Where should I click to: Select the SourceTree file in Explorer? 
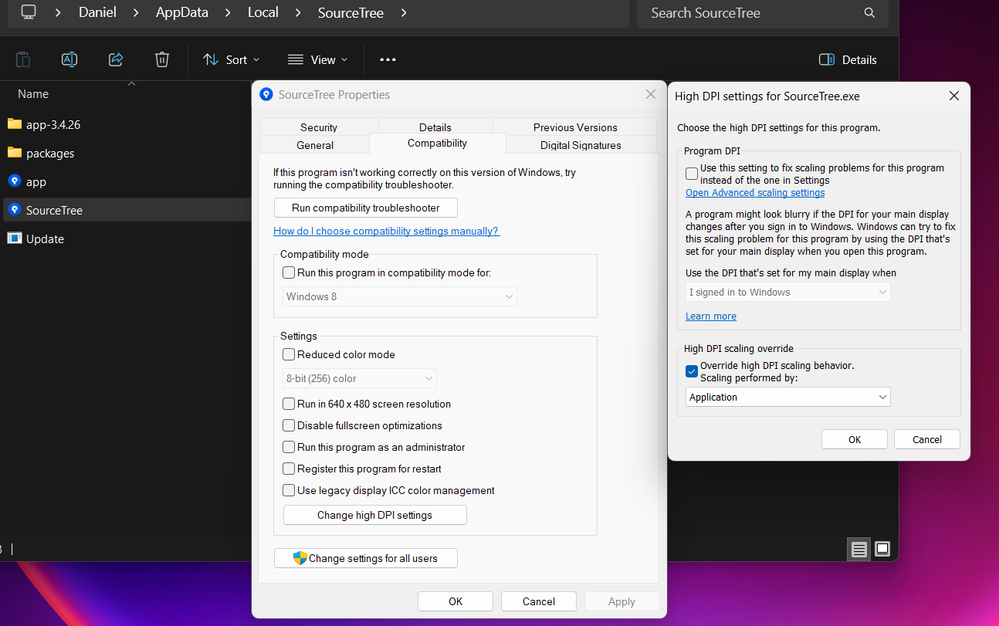pos(127,210)
